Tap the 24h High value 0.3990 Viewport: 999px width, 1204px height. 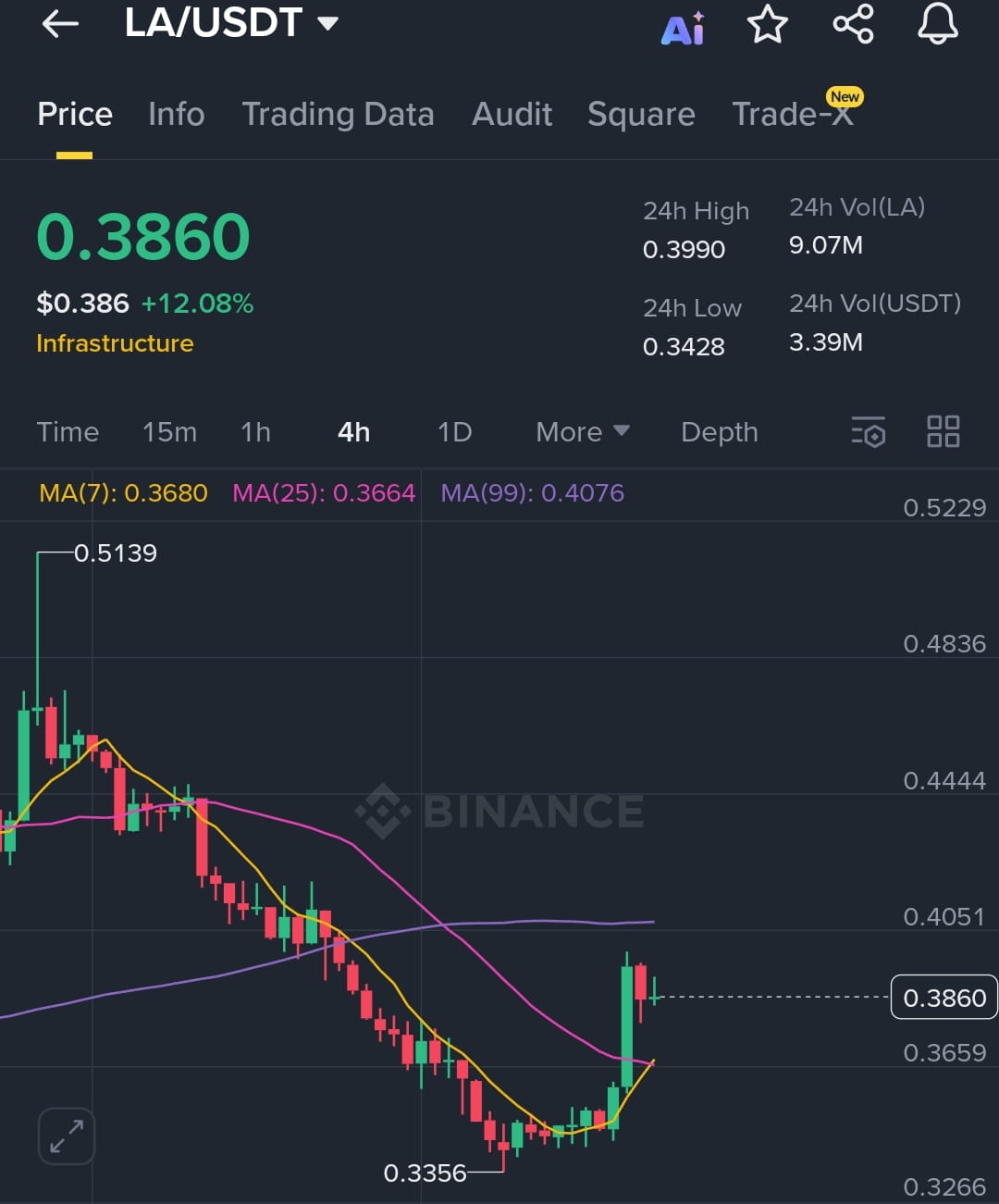[684, 250]
